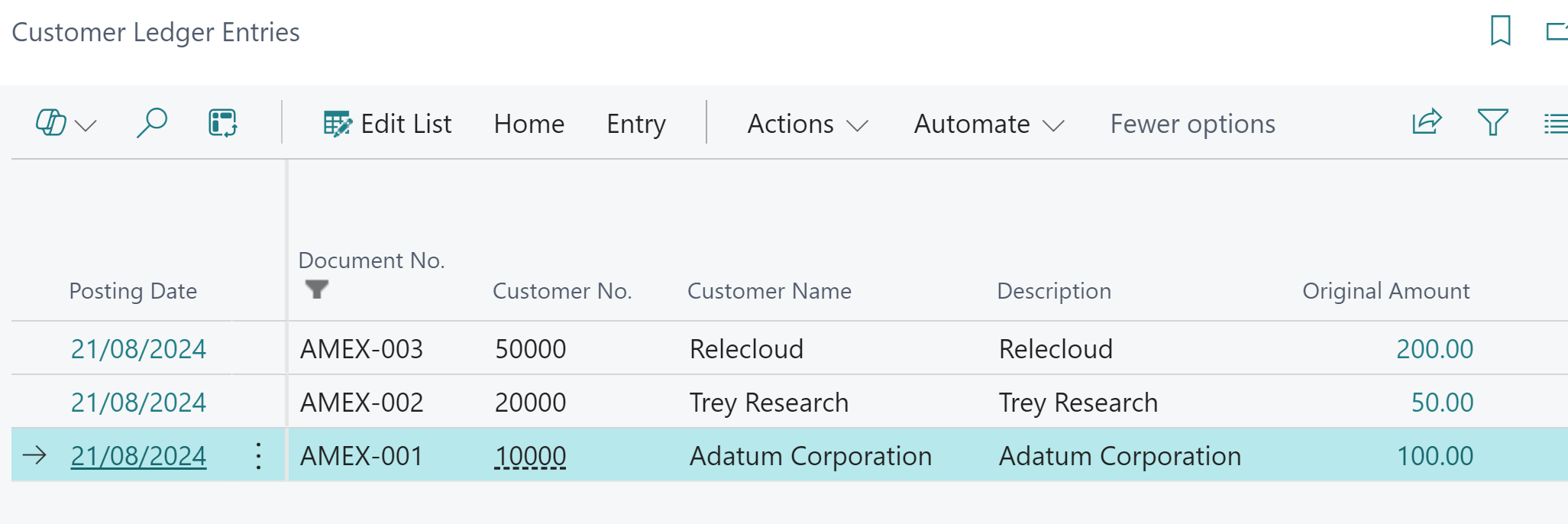
Task: Click Document No. column filter funnel
Action: click(316, 289)
